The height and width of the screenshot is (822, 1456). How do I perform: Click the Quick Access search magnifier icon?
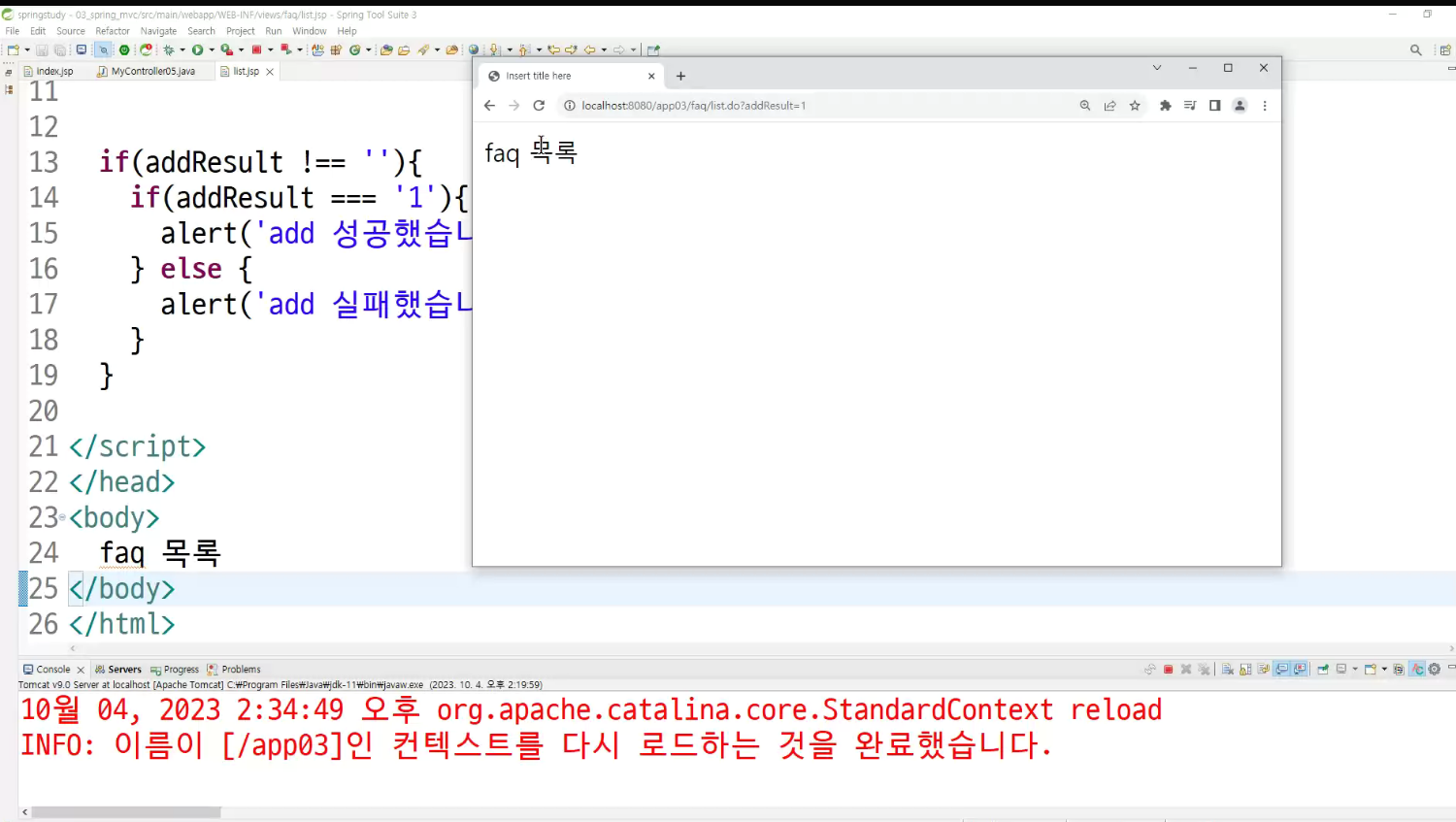[x=1416, y=49]
